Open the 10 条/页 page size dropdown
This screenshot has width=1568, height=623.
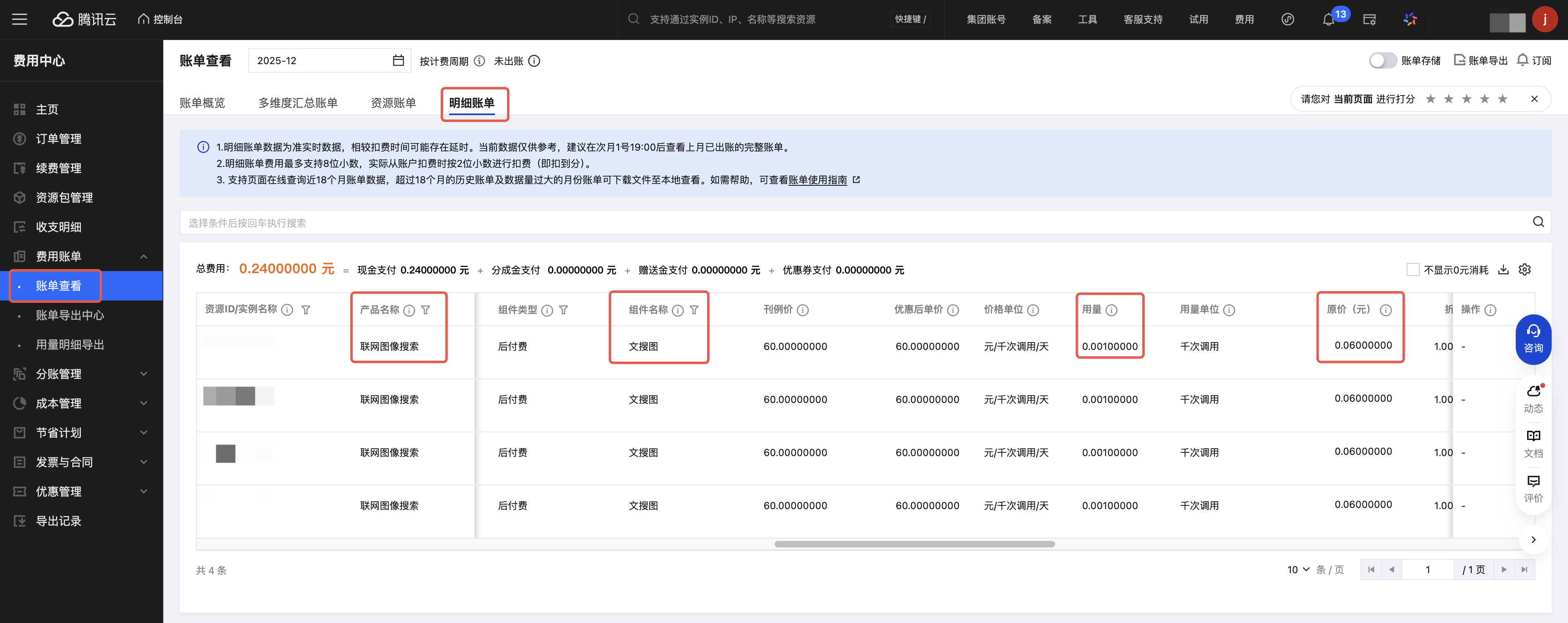[1298, 570]
